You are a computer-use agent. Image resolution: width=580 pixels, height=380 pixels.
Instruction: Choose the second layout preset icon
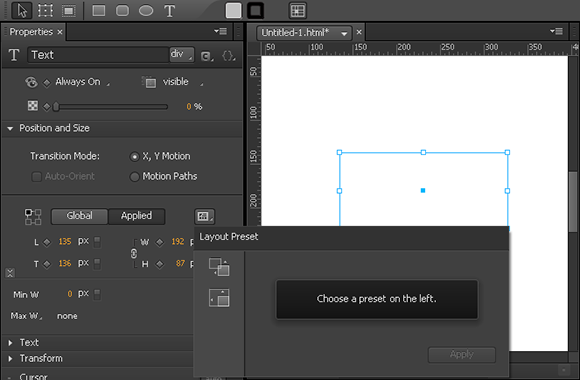pyautogui.click(x=219, y=298)
